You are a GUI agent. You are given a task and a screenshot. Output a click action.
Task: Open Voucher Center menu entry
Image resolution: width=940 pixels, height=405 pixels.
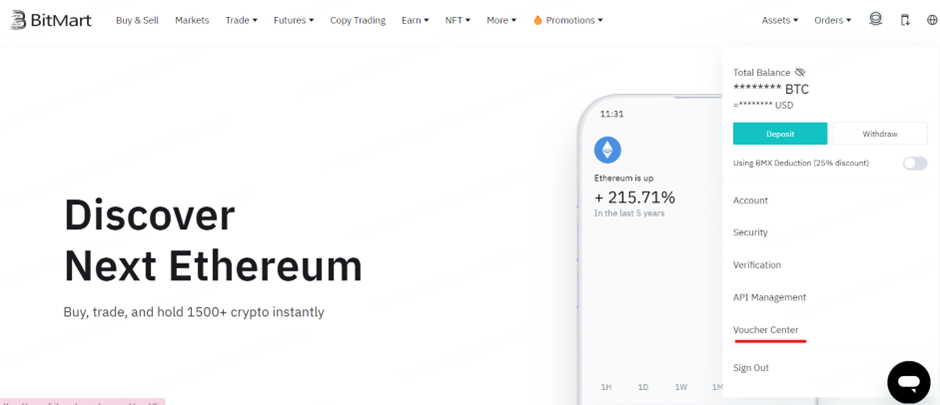766,330
